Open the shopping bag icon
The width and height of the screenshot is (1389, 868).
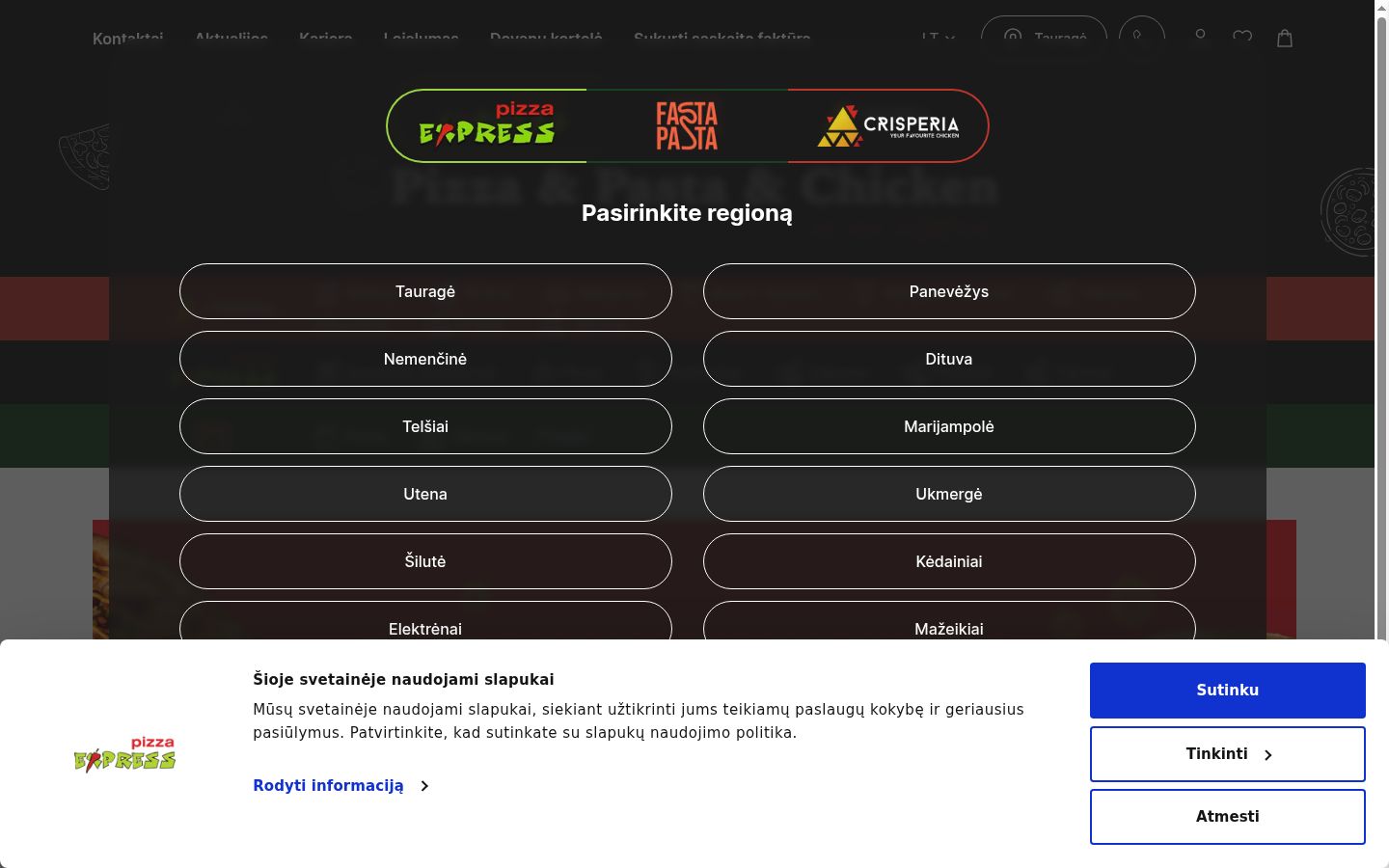pos(1285,38)
